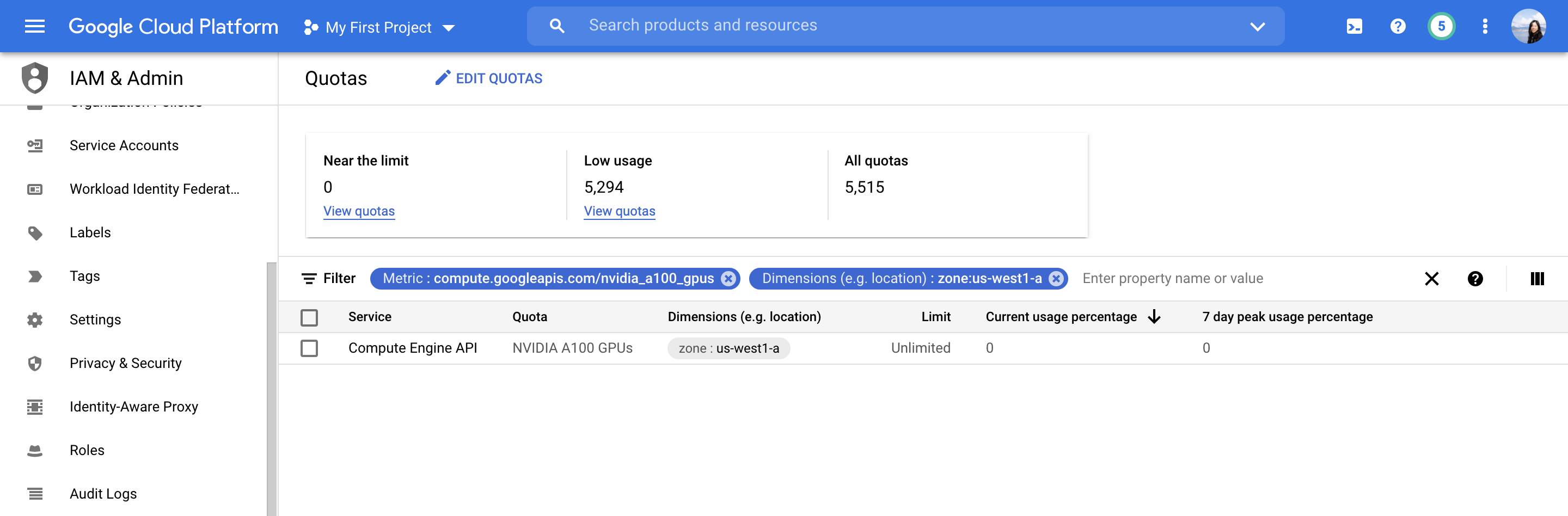Open the hamburger navigation menu
This screenshot has height=516, width=1568.
click(x=35, y=26)
